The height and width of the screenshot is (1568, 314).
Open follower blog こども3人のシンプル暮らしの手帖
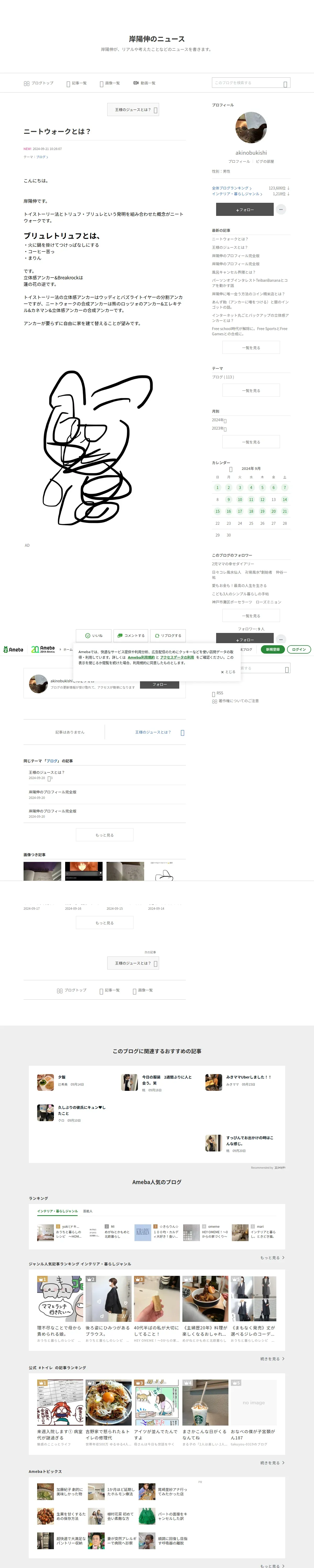pos(240,594)
